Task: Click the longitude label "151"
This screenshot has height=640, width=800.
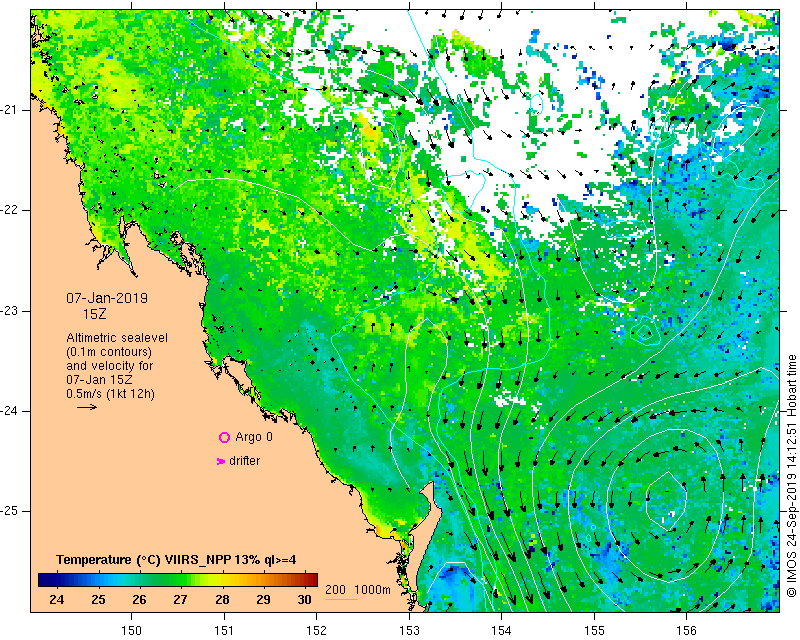Action: tap(224, 631)
